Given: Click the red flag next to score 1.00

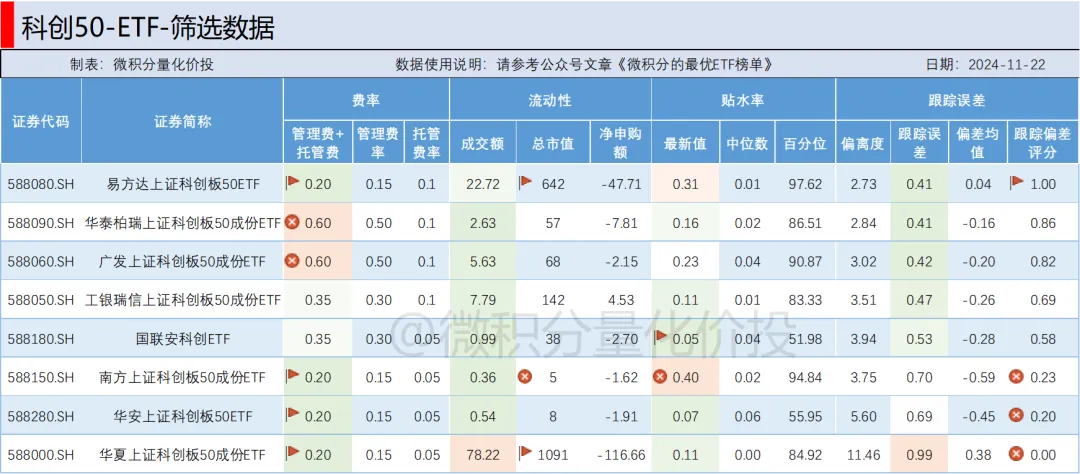Looking at the screenshot, I should (1017, 183).
